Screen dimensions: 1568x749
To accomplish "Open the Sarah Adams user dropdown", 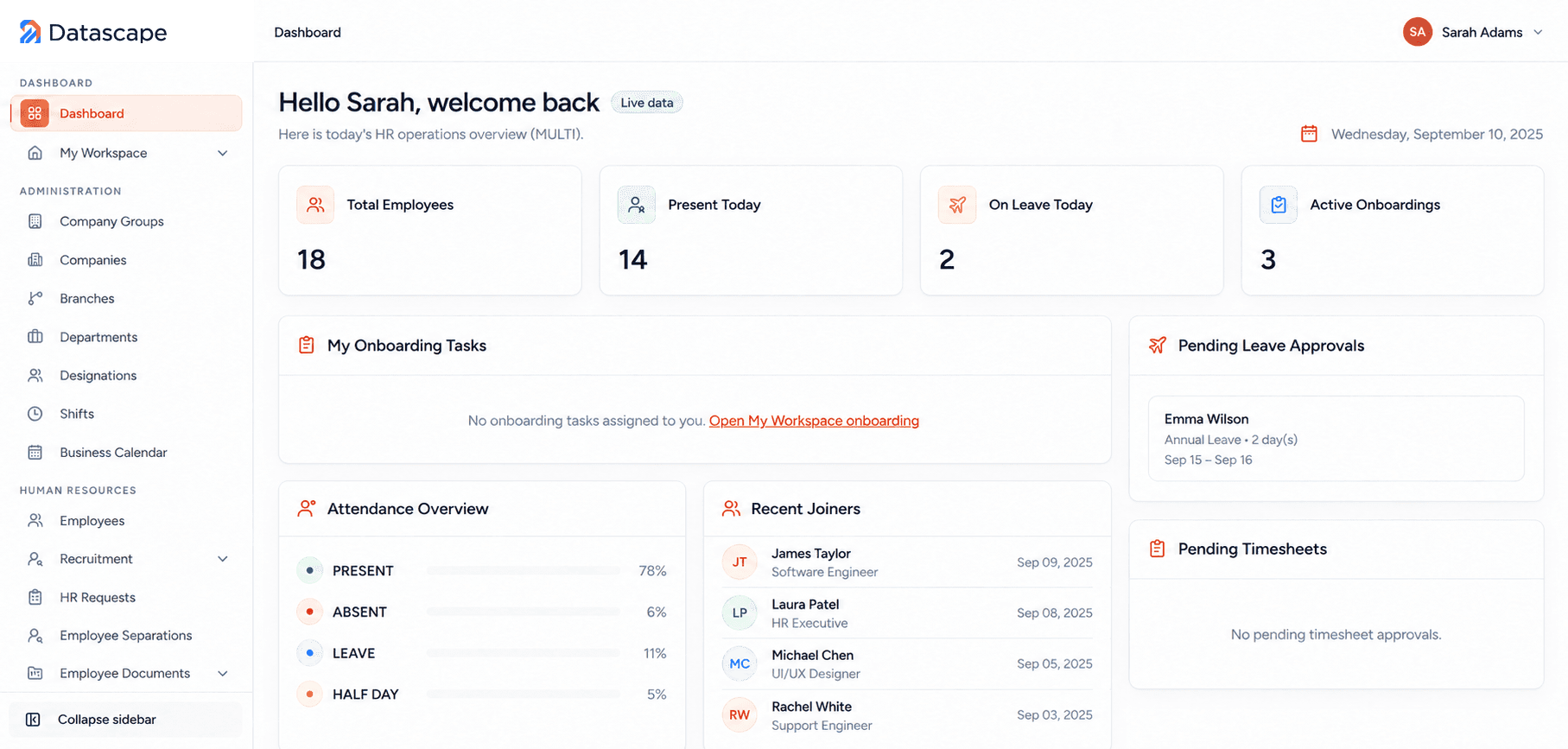I will (1474, 32).
